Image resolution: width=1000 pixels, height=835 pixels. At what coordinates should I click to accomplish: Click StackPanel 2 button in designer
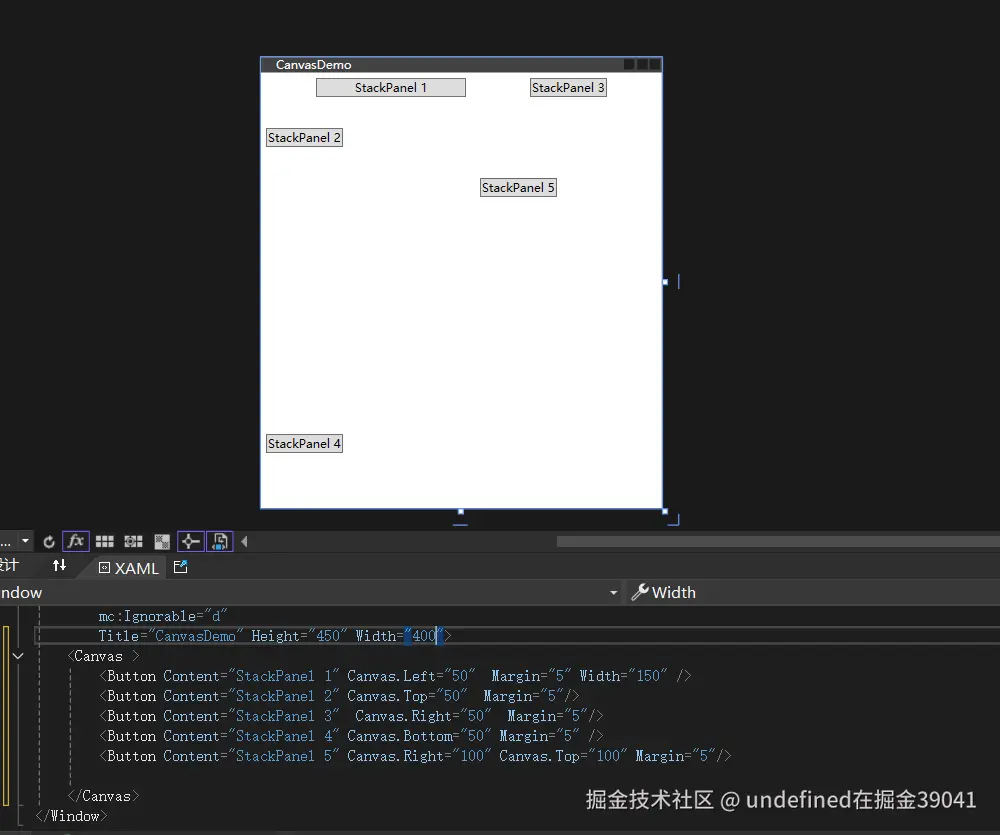point(304,138)
